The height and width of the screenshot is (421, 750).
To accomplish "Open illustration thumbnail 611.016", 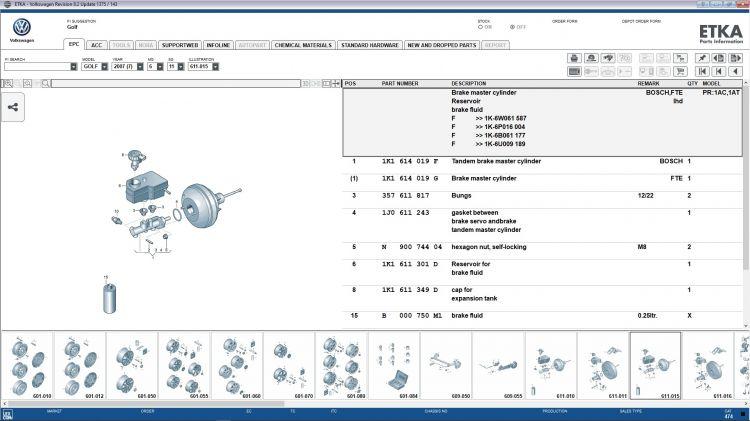I will click(707, 366).
